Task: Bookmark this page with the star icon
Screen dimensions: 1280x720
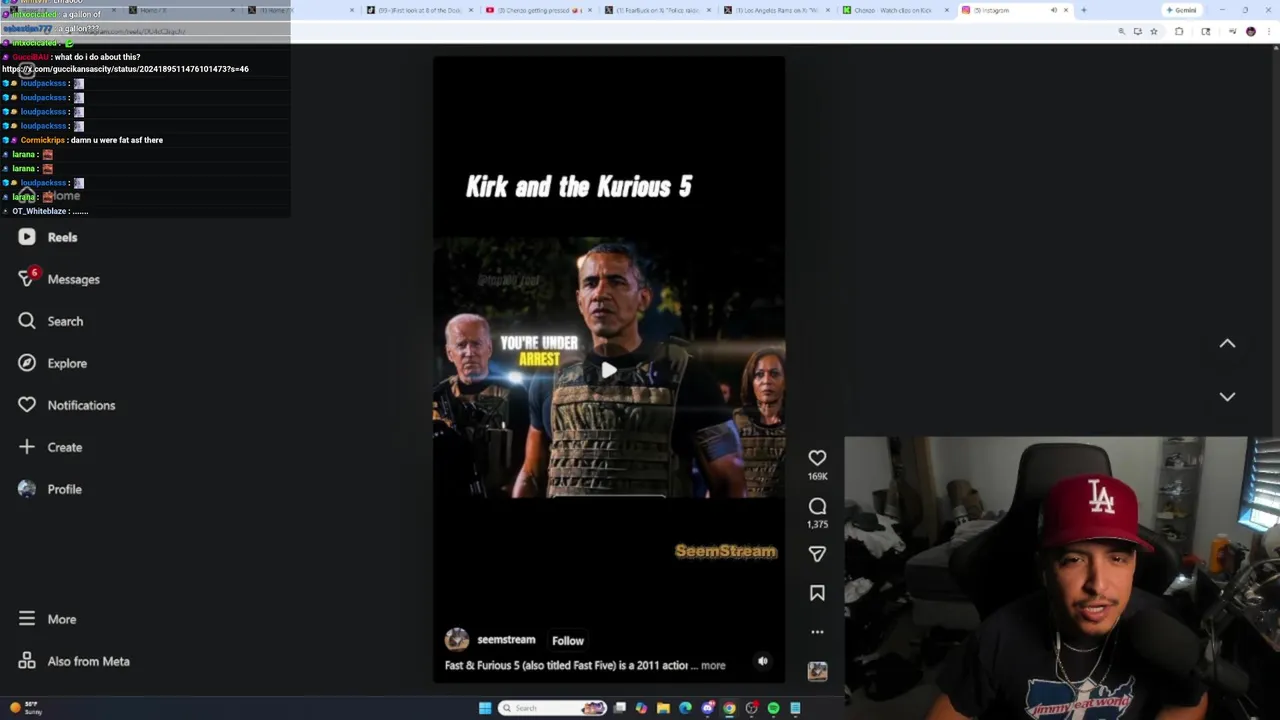Action: click(x=1153, y=32)
